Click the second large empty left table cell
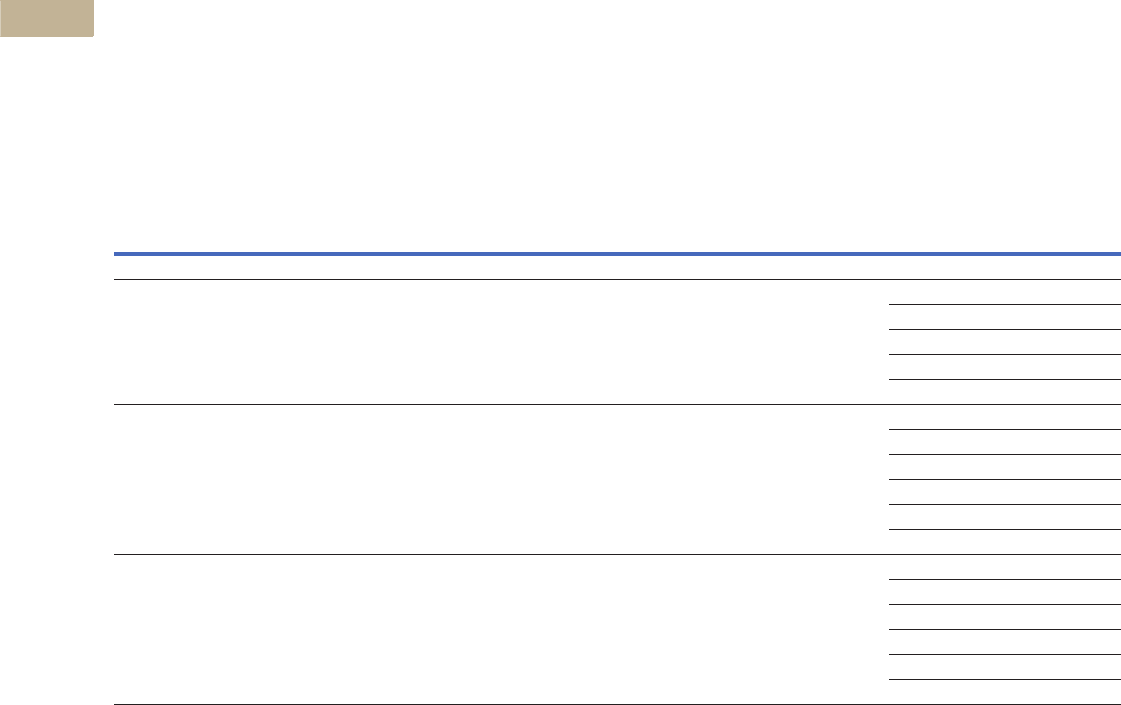 [x=501, y=479]
